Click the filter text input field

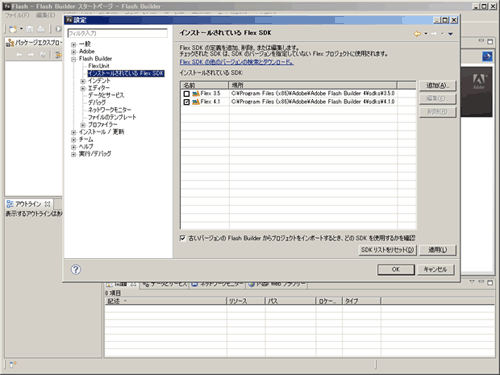click(x=118, y=33)
